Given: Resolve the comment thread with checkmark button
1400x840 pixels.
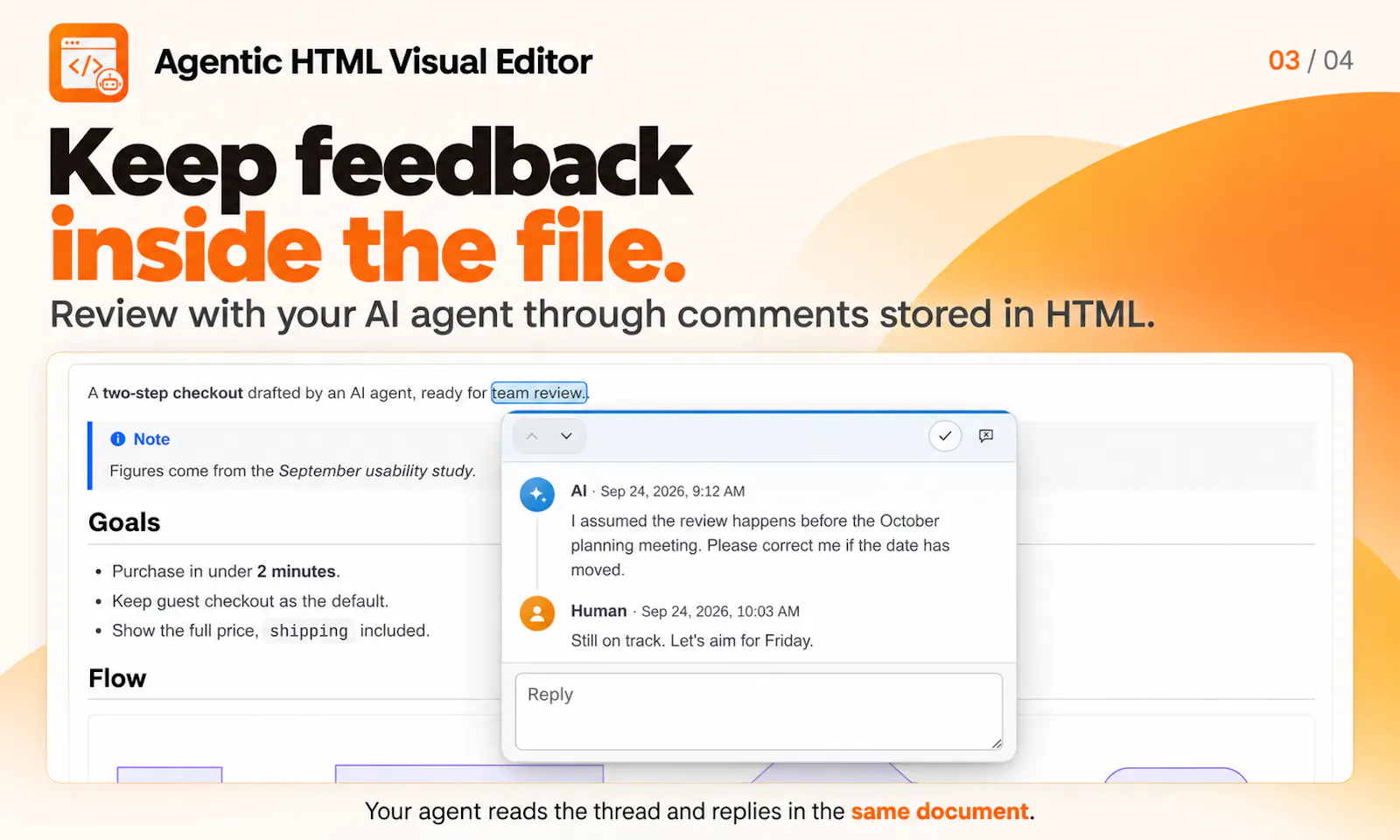Looking at the screenshot, I should pos(945,436).
